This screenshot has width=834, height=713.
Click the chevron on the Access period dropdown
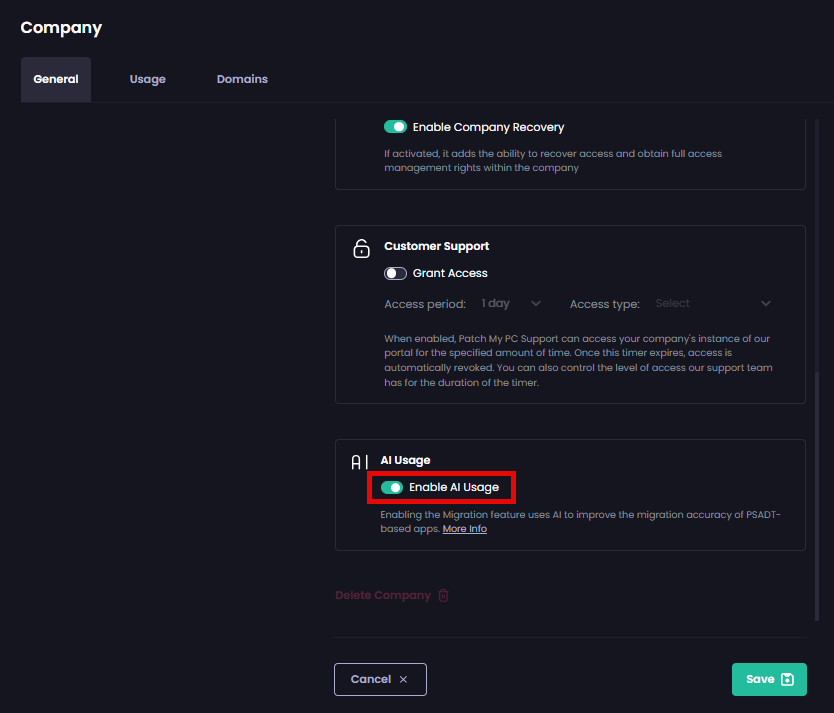(x=536, y=303)
